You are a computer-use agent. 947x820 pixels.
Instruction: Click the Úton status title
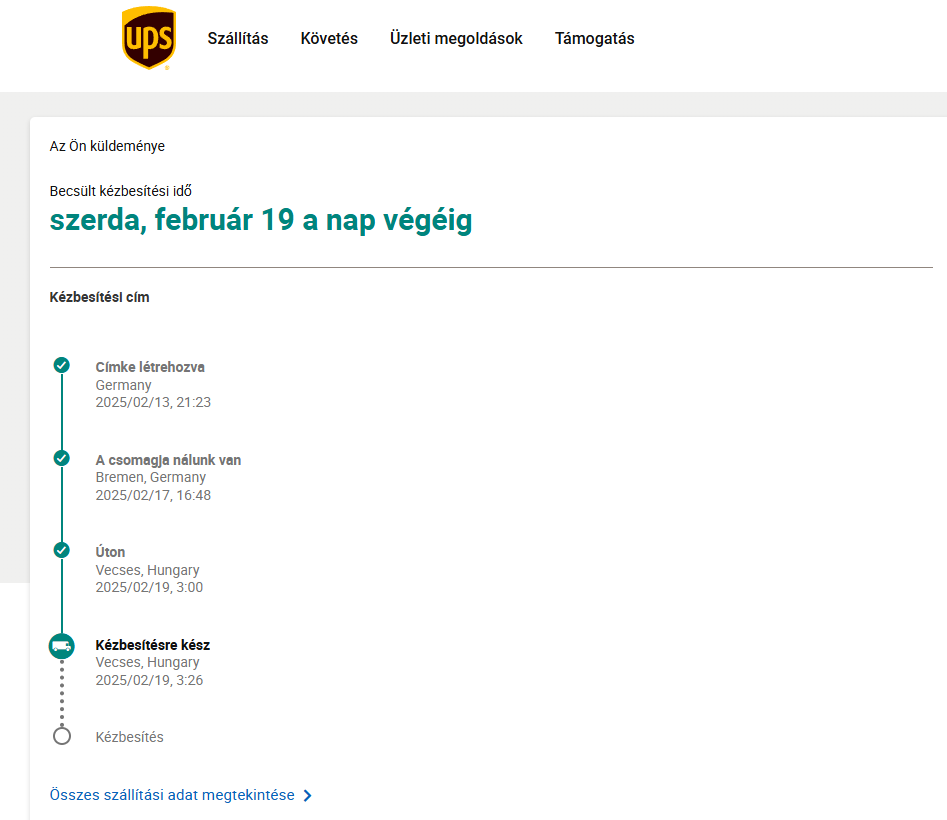click(110, 552)
